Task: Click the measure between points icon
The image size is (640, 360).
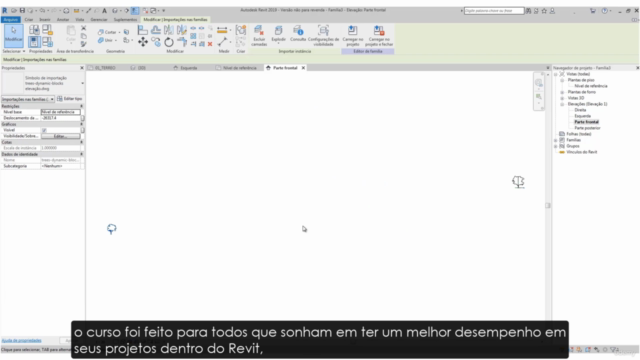Action: click(222, 42)
